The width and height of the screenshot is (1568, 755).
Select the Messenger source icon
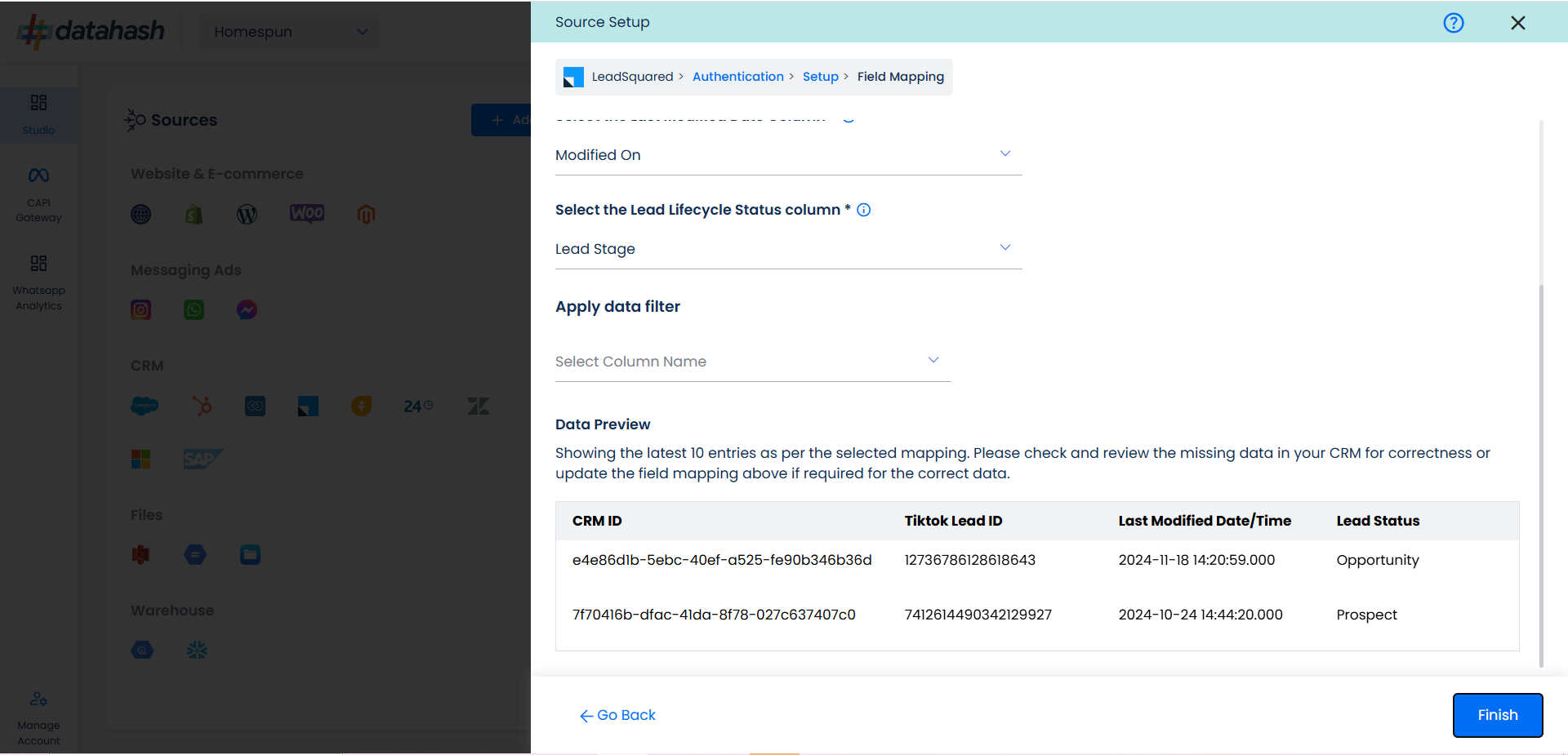[247, 309]
